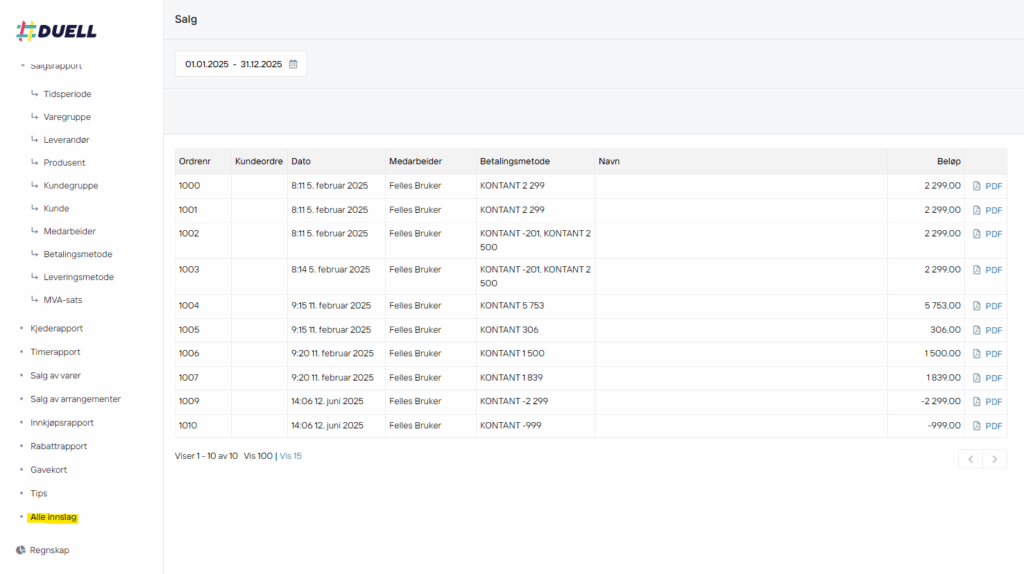Open PDF icon for order 1007
The width and height of the screenshot is (1024, 574).
click(x=977, y=378)
